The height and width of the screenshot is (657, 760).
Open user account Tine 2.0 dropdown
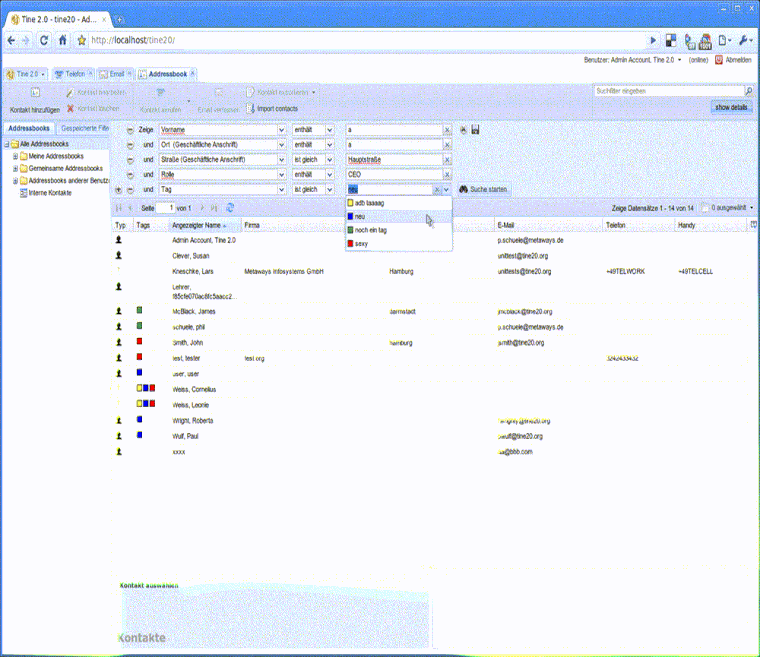(679, 60)
